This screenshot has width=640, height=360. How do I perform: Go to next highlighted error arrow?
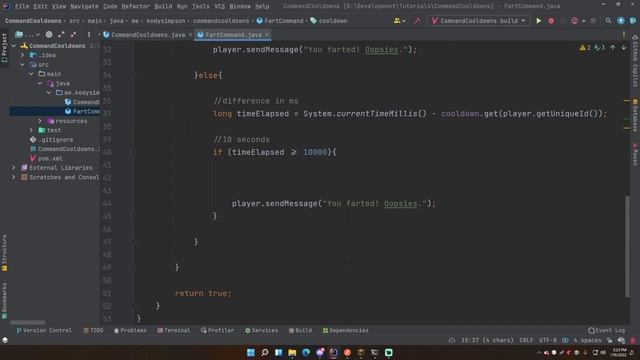(624, 48)
